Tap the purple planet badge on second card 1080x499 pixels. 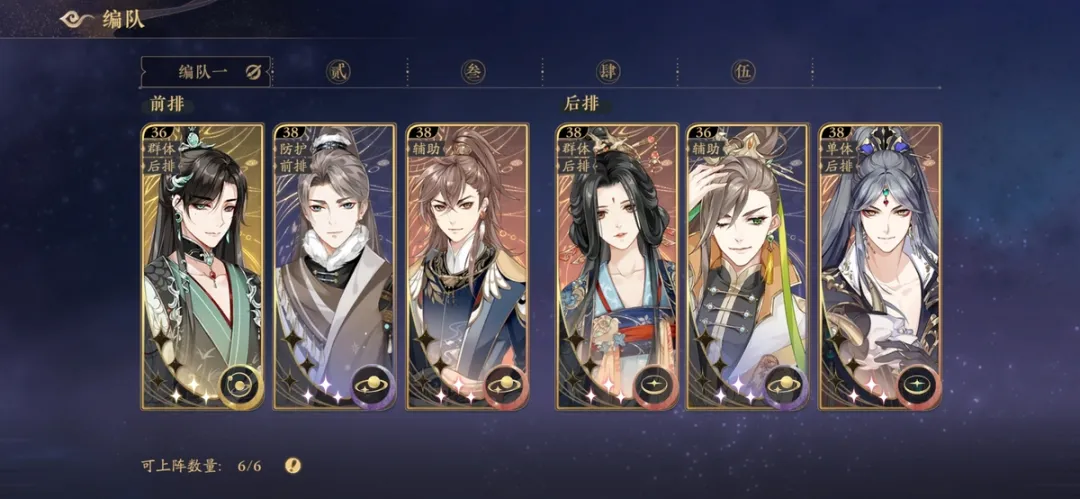click(373, 385)
